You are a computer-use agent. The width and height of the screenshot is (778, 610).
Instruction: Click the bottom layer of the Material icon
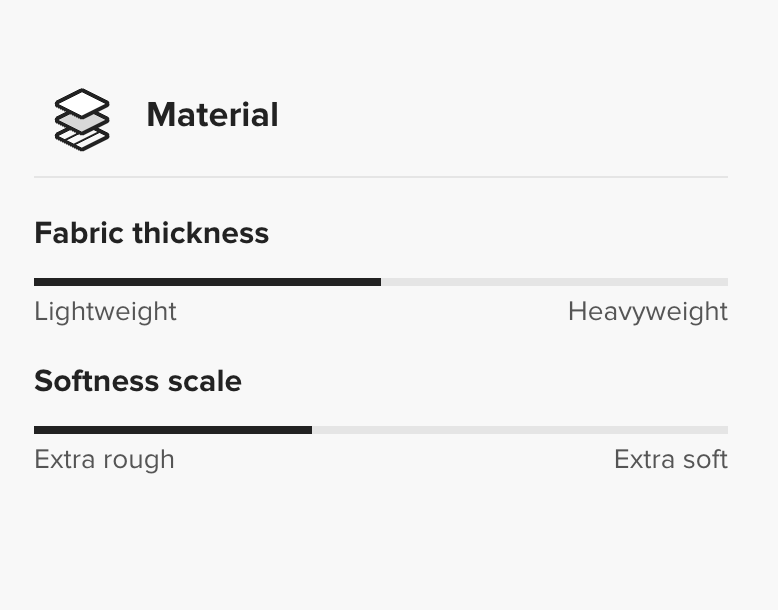pos(81,139)
